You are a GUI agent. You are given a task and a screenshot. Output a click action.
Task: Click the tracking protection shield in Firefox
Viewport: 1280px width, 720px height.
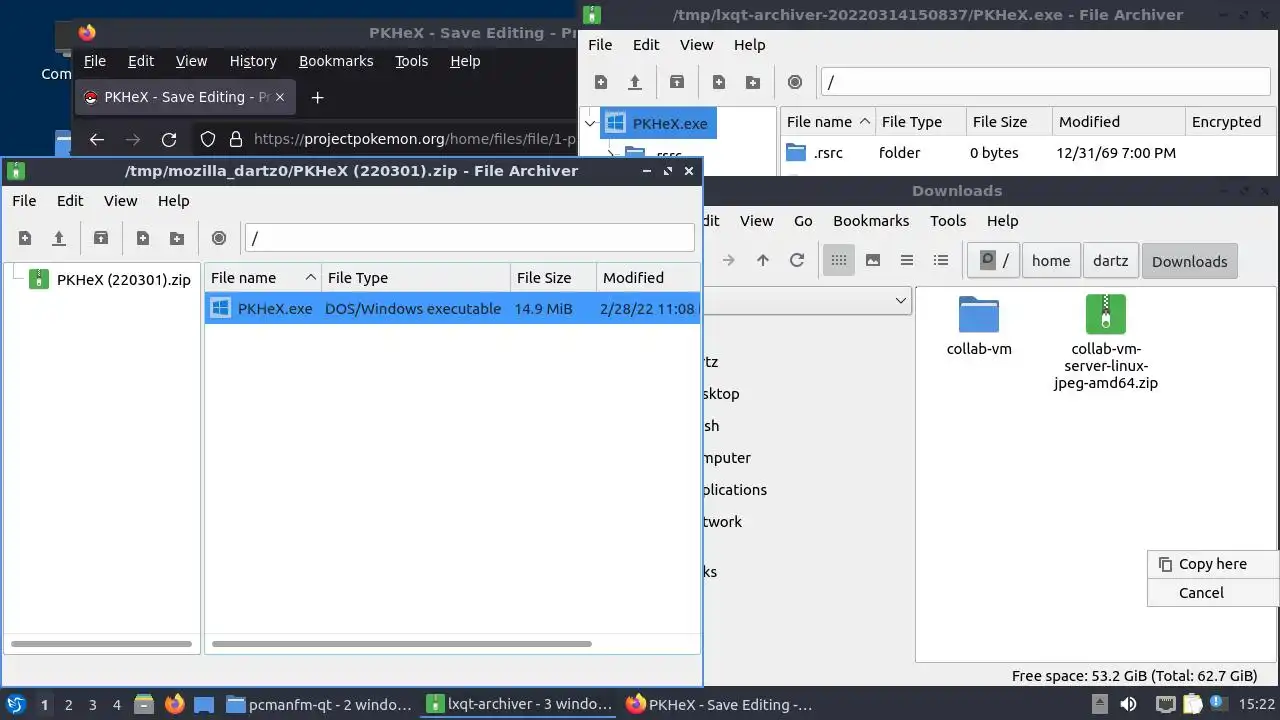[208, 140]
